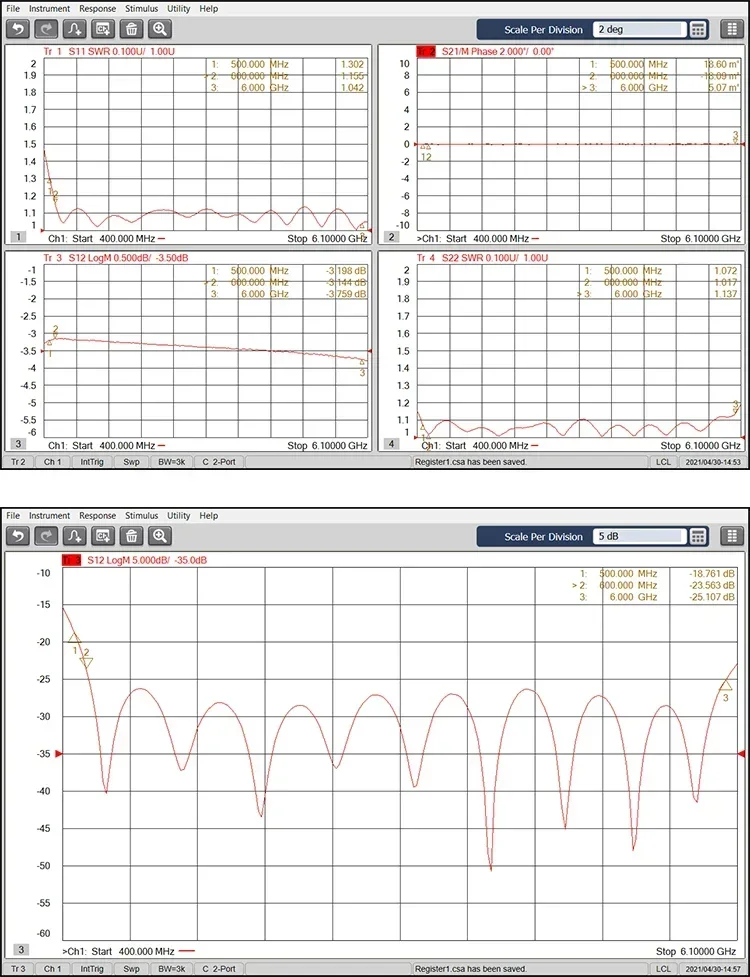Click the -18.761 dB marker readout in bottom window

[711, 573]
